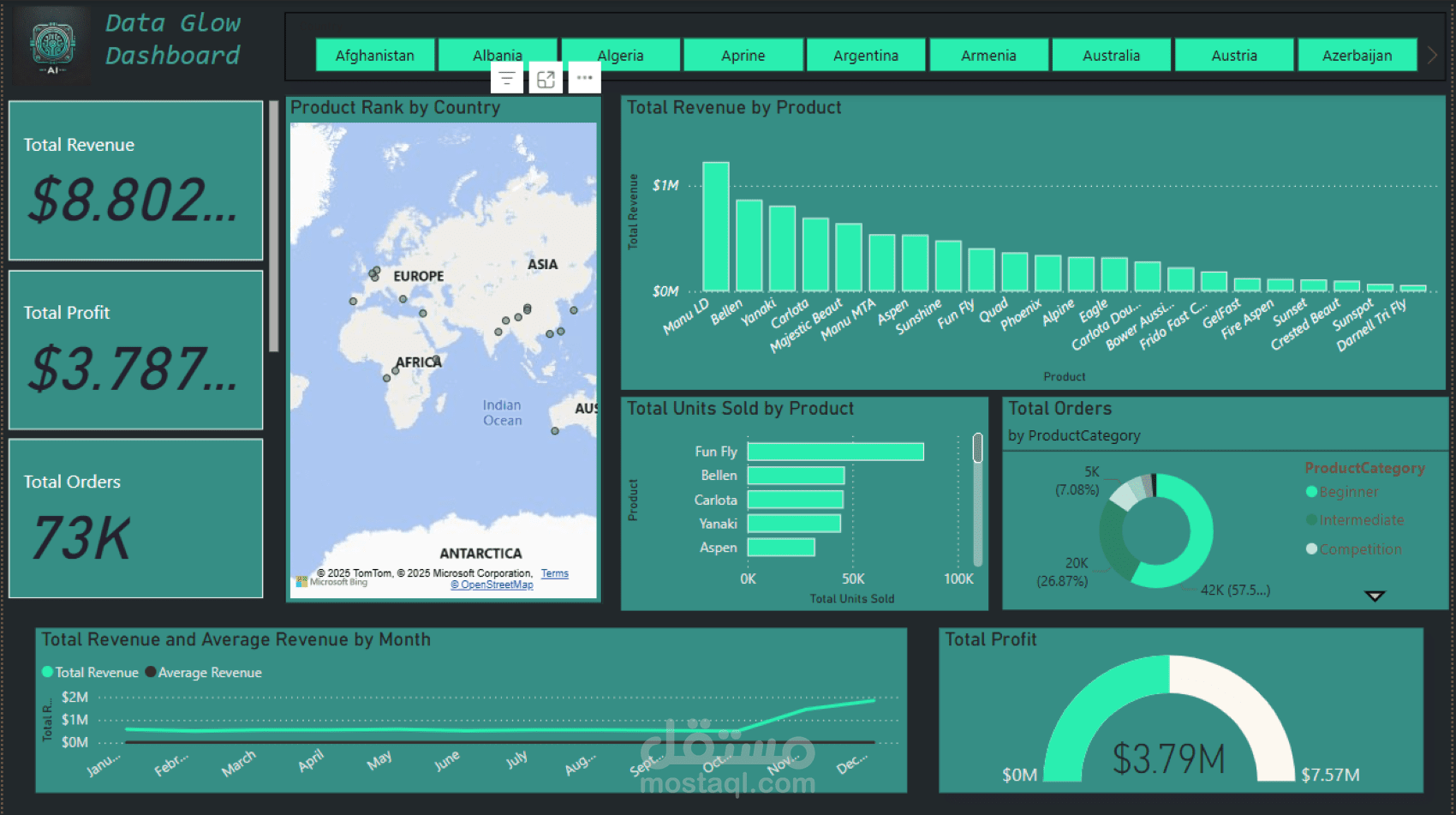Click the Intermediate legend marker
This screenshot has width=1456, height=815.
(1311, 520)
